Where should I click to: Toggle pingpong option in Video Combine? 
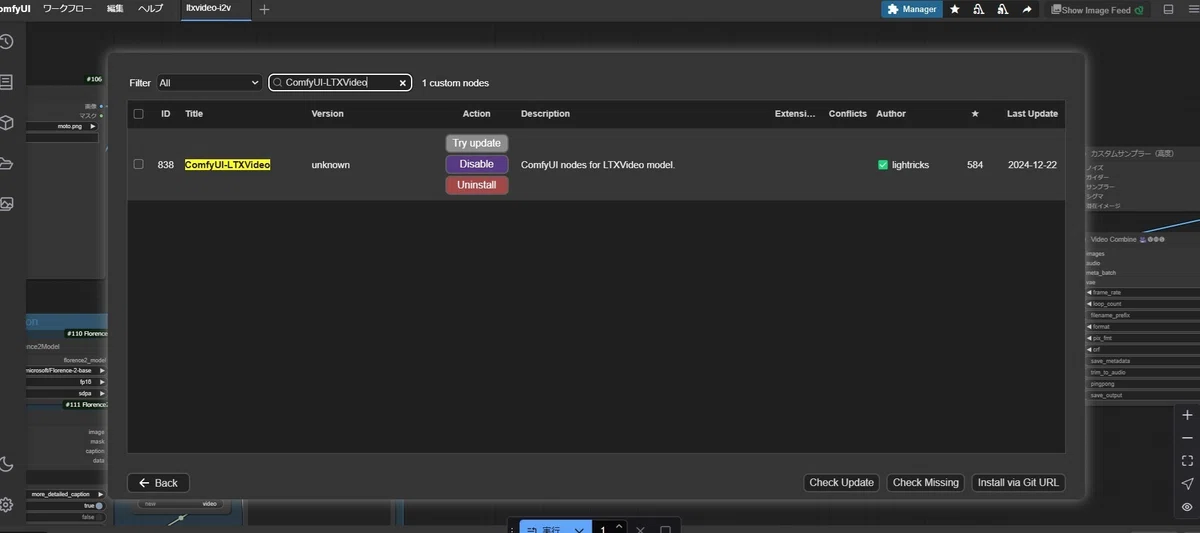1142,384
